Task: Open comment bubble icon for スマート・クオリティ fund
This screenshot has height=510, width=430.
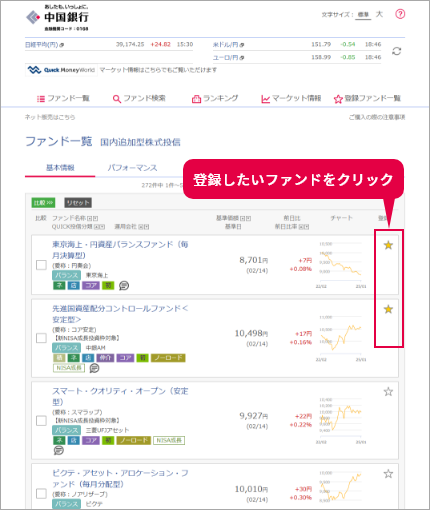Action: pos(58,450)
